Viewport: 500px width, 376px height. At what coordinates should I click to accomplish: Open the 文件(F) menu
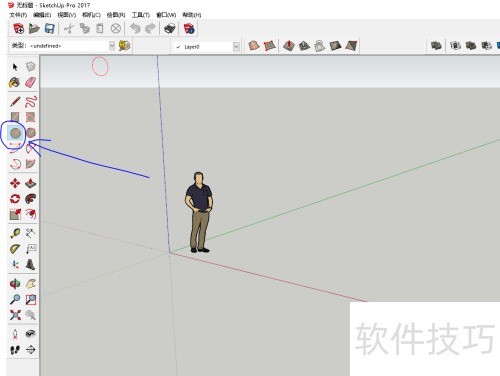18,15
